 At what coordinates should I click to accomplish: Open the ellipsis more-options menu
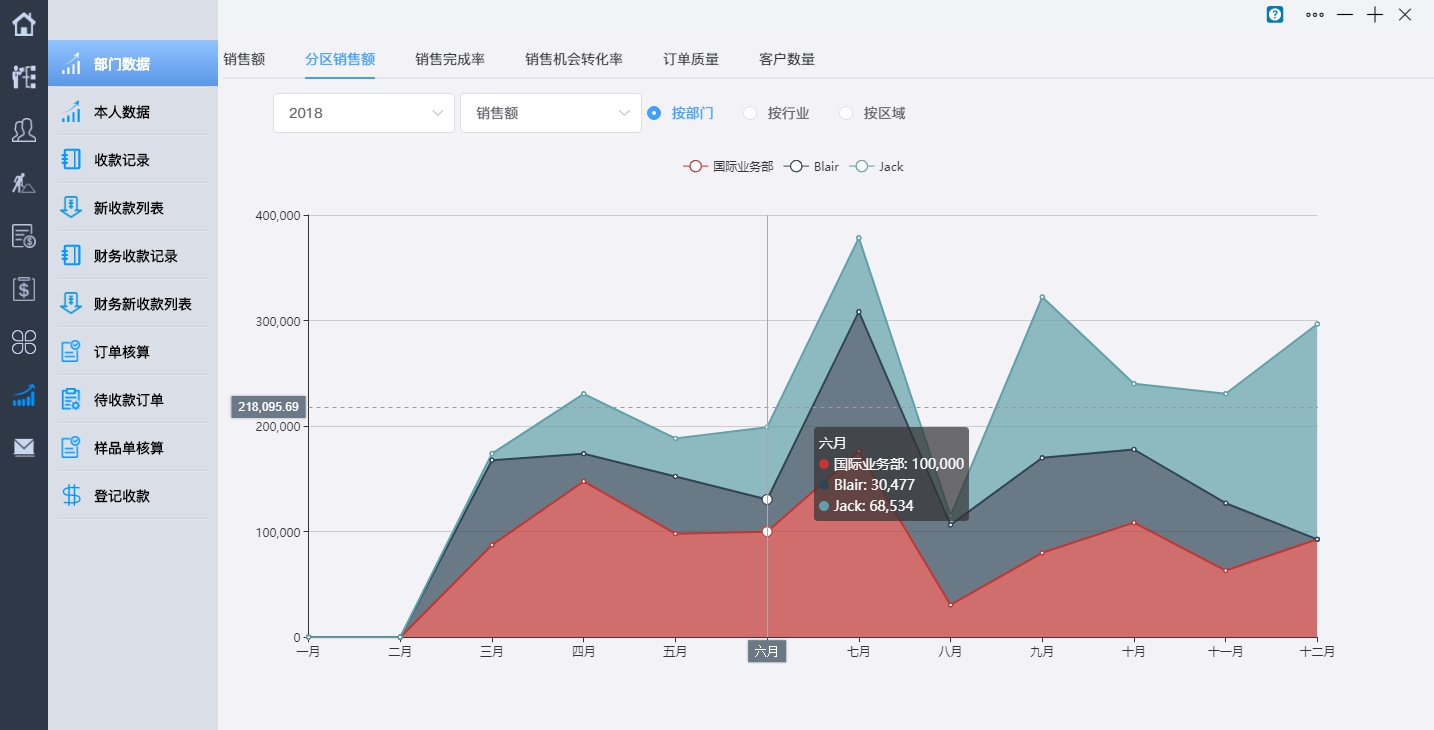(x=1314, y=15)
